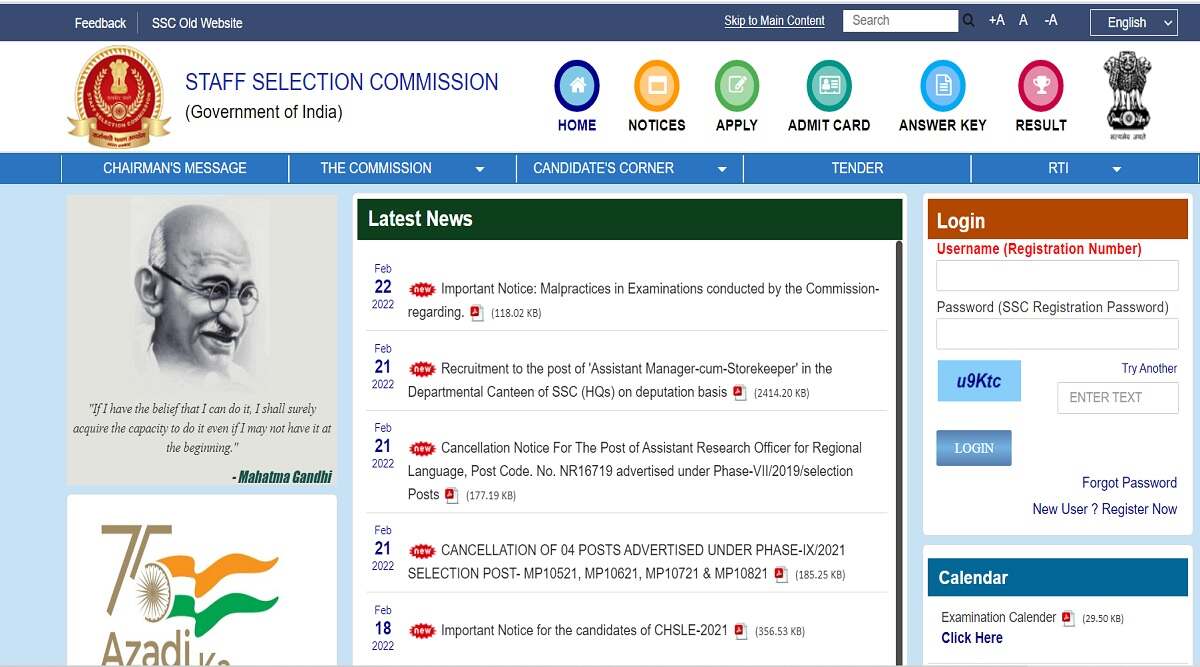The height and width of the screenshot is (667, 1200).
Task: Select the Apply icon
Action: tap(736, 86)
